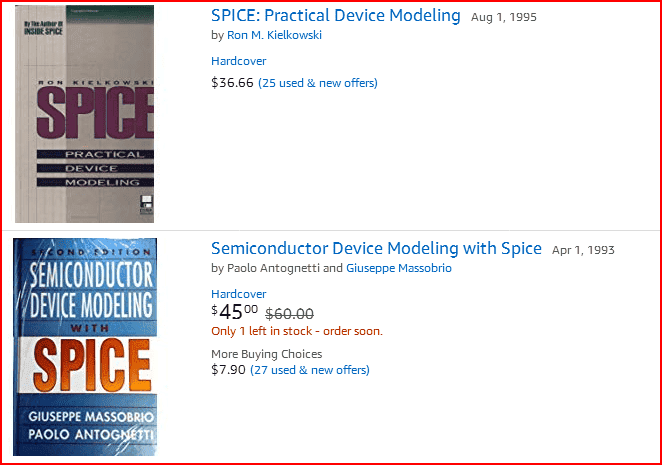Click the Only 1 left in stock notice
The image size is (662, 465).
296,331
